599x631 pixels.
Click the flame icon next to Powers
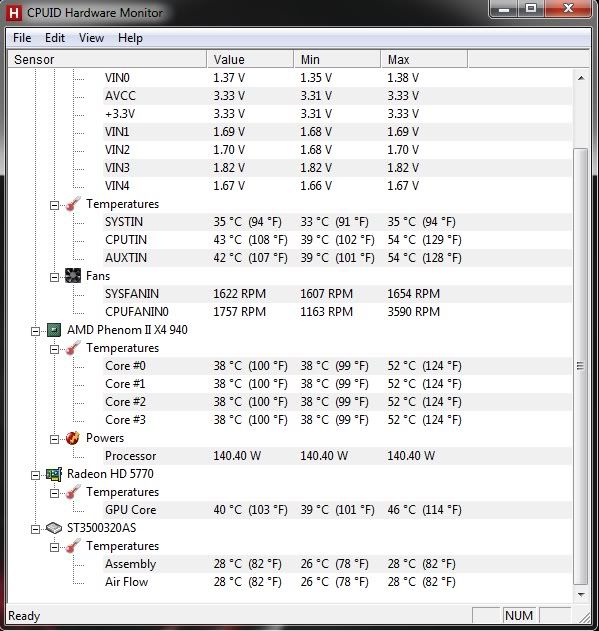coord(73,438)
